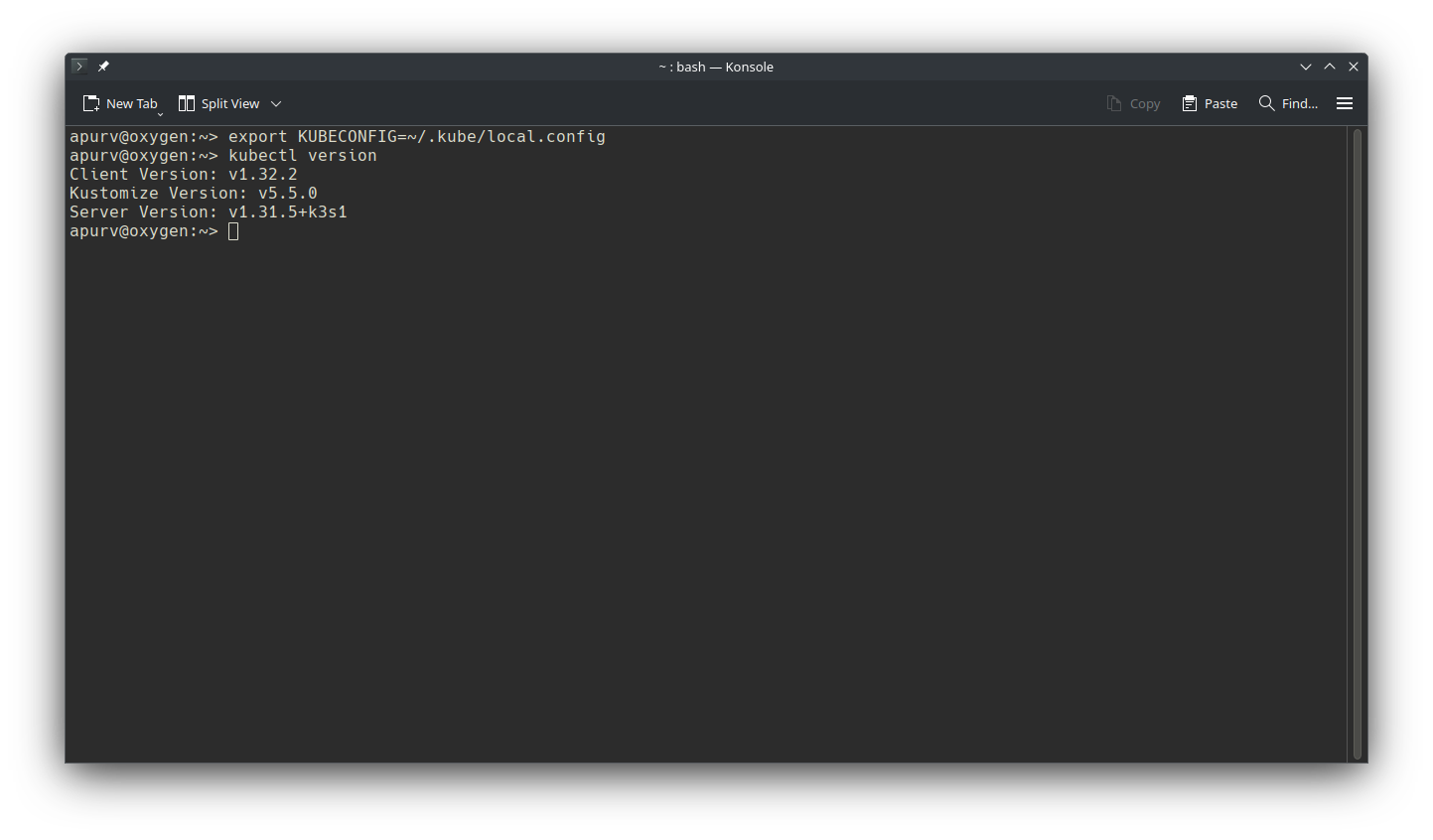Paste clipboard using the Paste button
The image size is (1433, 840).
point(1210,103)
